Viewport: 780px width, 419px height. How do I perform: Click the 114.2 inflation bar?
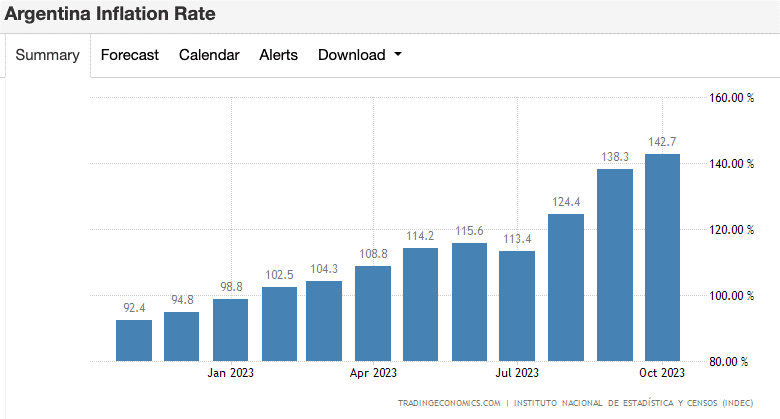pos(421,304)
